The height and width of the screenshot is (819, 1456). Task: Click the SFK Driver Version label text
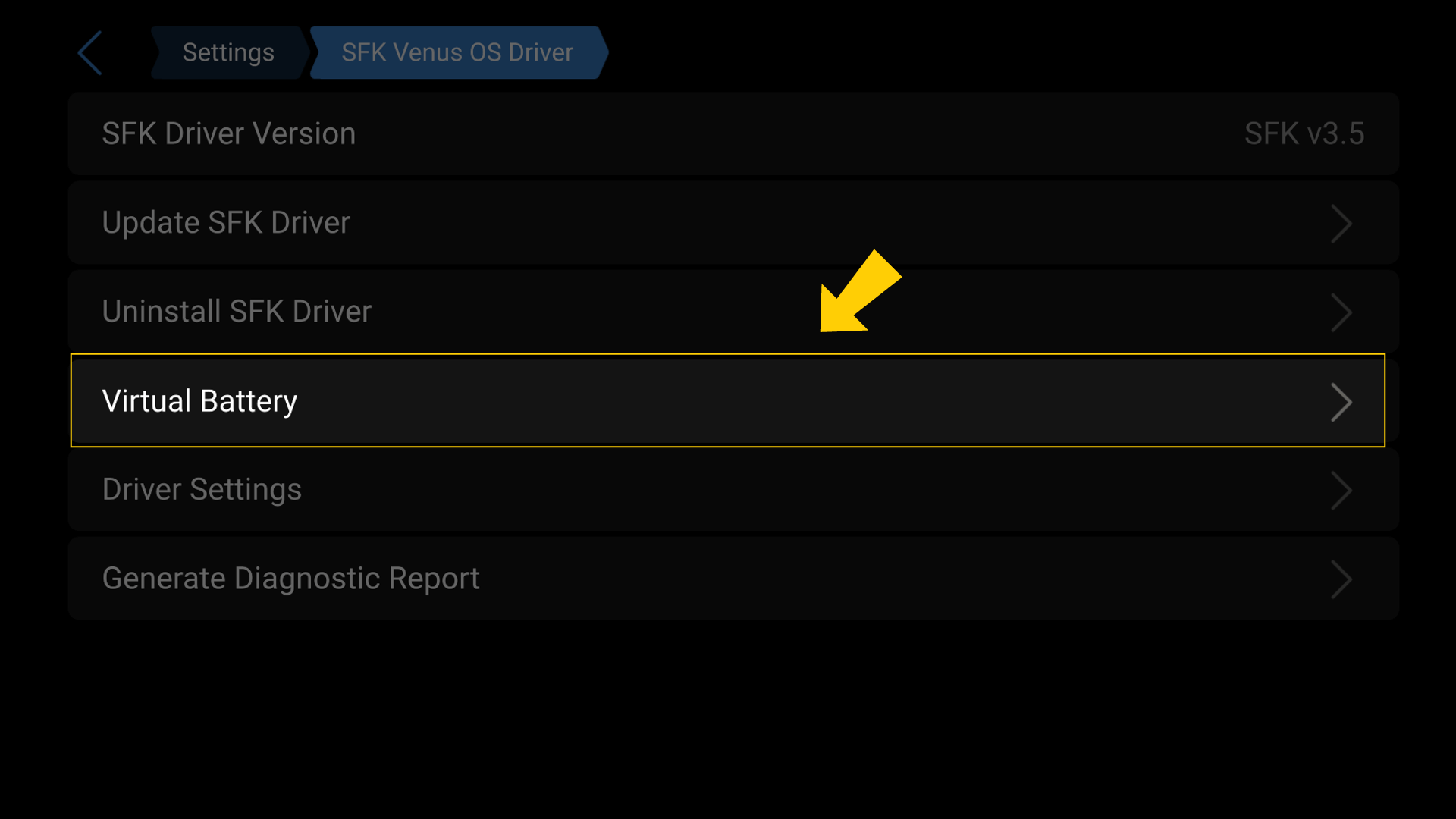tap(229, 133)
